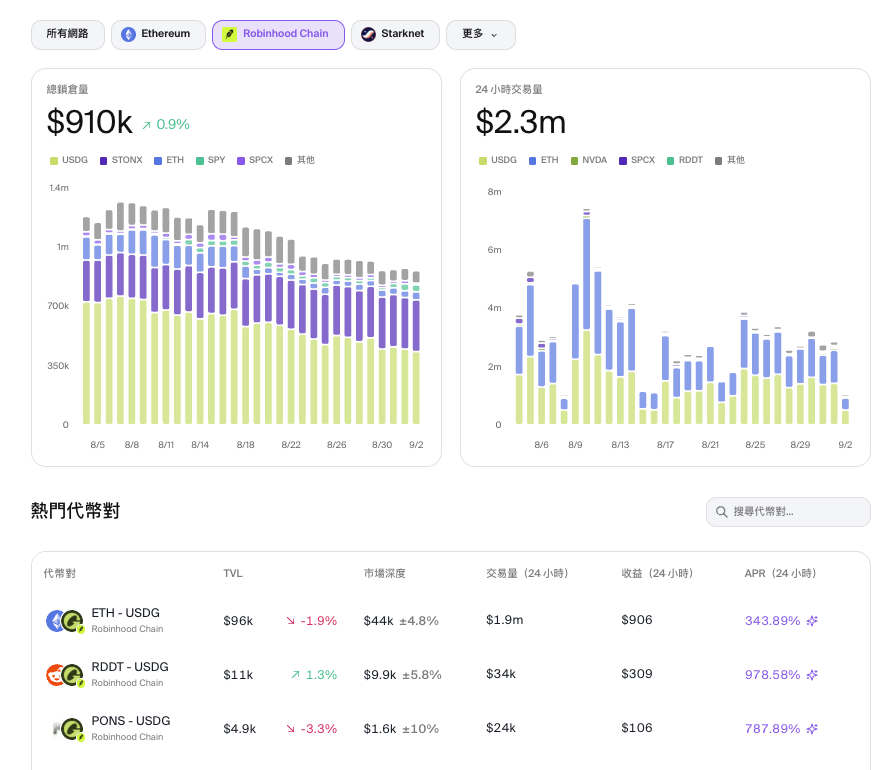Click the $910k total value locked figure
This screenshot has height=770, width=888.
click(x=89, y=122)
